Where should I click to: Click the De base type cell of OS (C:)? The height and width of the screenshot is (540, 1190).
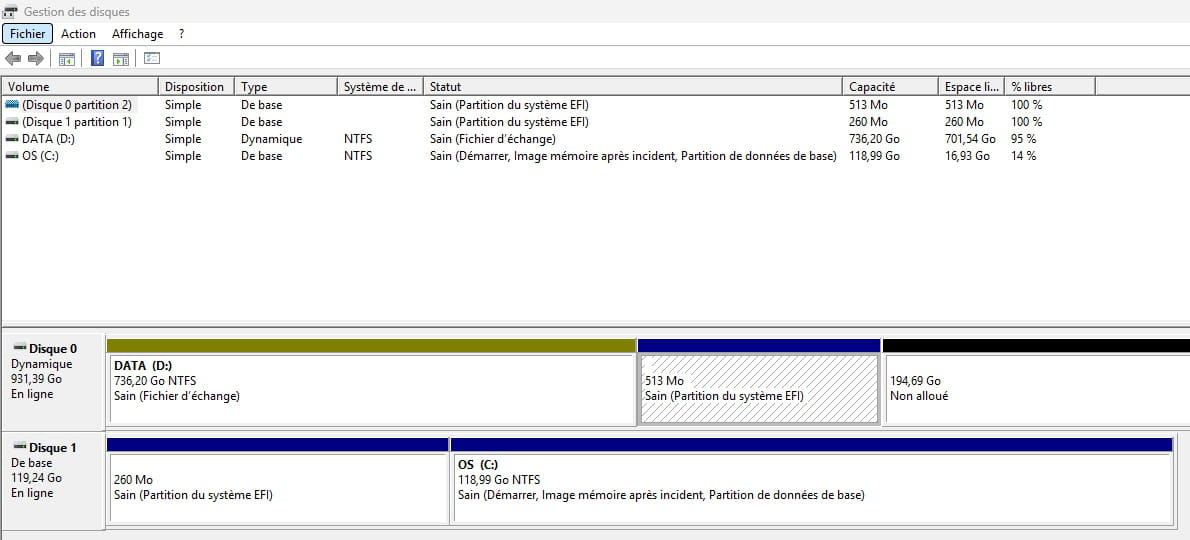click(x=262, y=155)
